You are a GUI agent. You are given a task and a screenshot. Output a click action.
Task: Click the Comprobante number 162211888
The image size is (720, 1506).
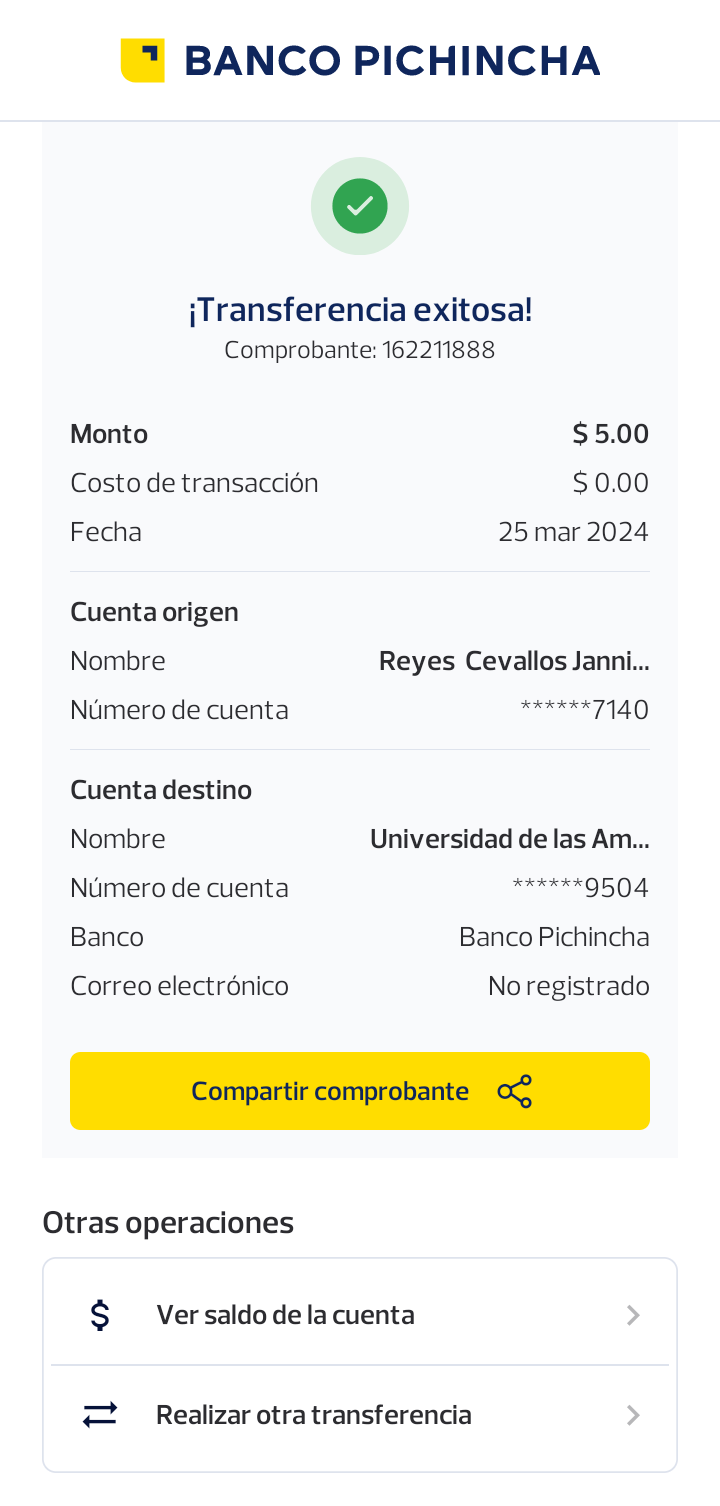(x=438, y=350)
